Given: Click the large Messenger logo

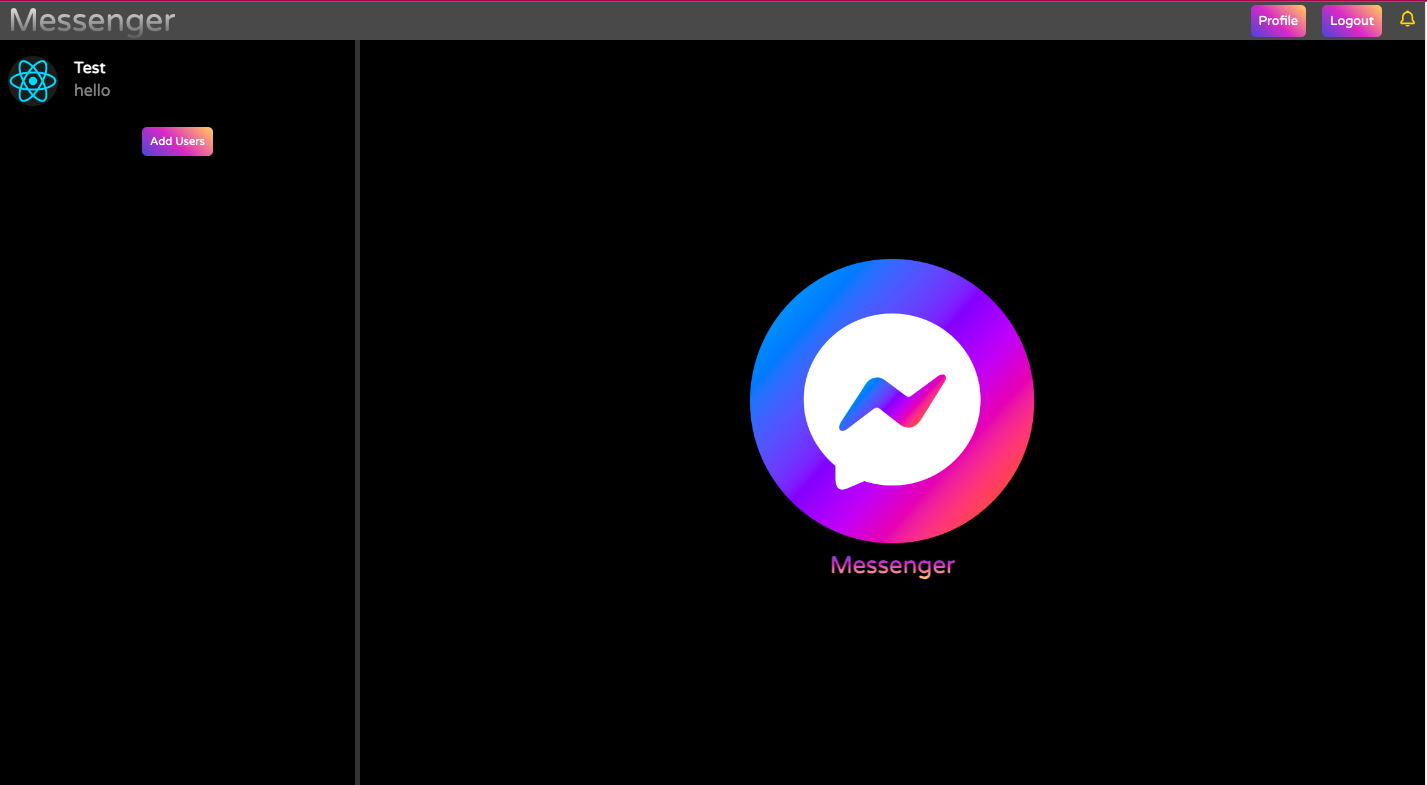Looking at the screenshot, I should [x=892, y=401].
